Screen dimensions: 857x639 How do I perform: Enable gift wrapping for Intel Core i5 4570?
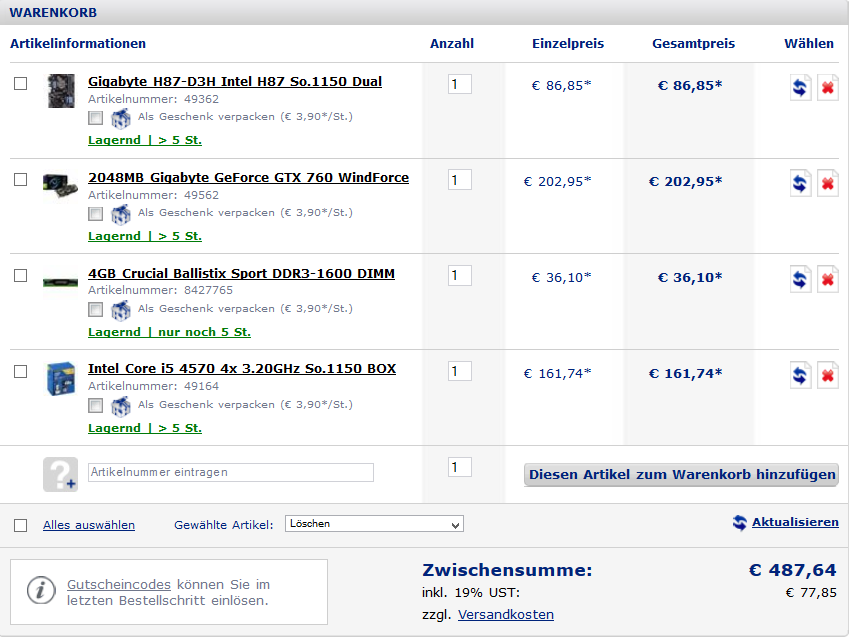(96, 406)
